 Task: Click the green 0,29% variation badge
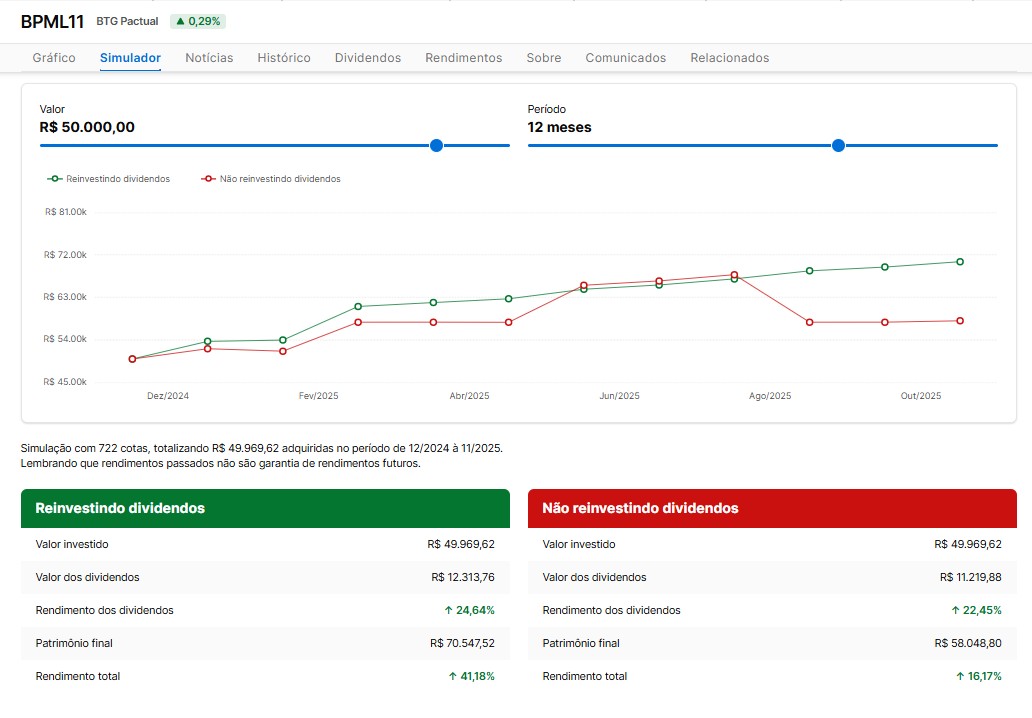(x=199, y=21)
